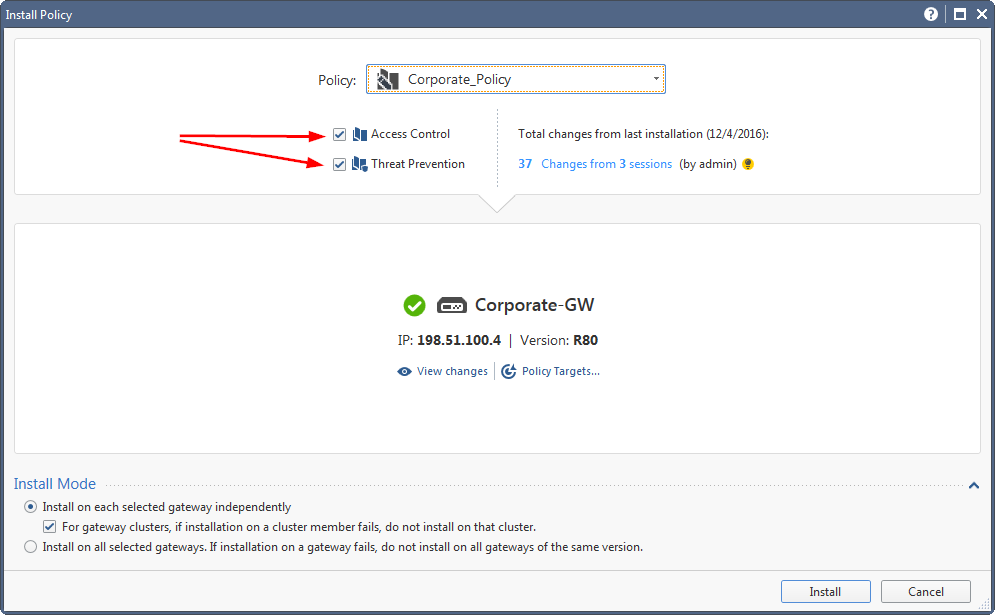
Task: Click the Cancel button
Action: tap(926, 592)
